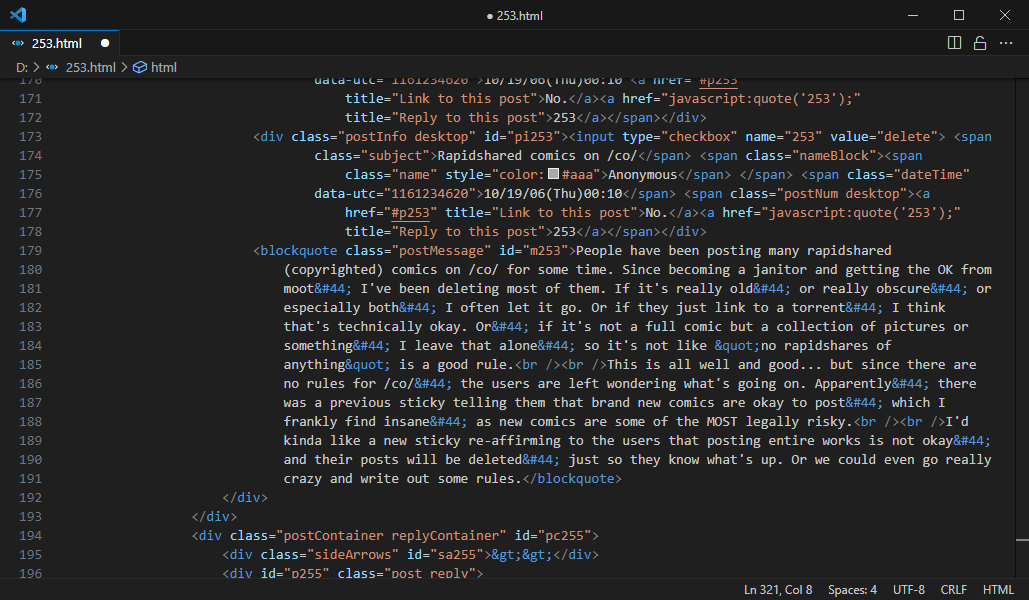This screenshot has width=1029, height=600.
Task: Click the file icon on 253.html tab
Action: [x=18, y=44]
